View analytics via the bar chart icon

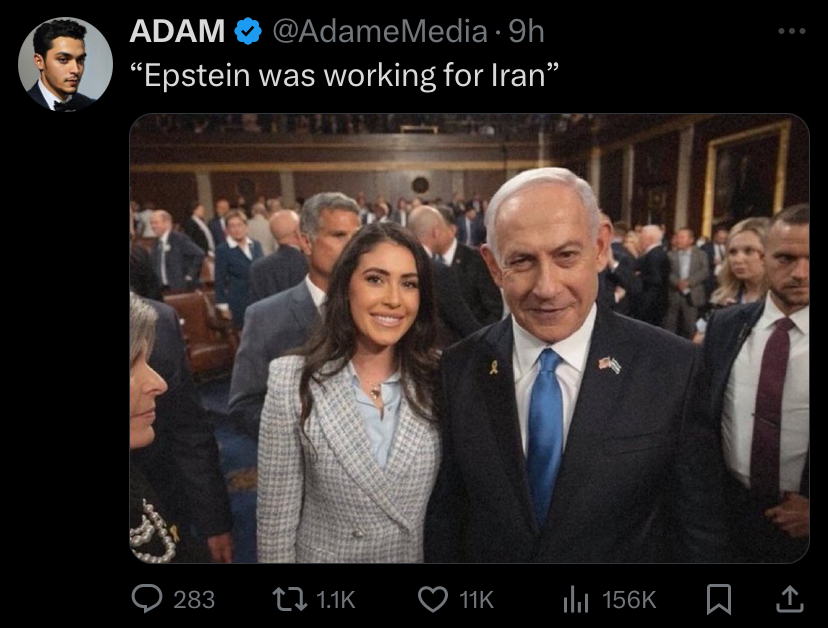tap(576, 600)
